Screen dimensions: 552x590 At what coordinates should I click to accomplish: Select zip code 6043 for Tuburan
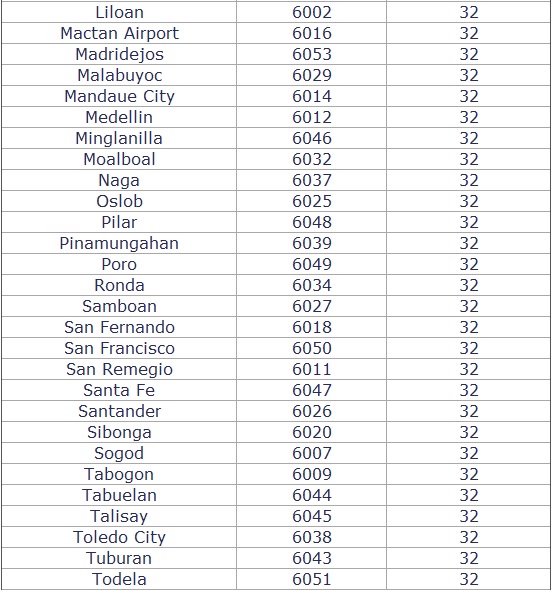pyautogui.click(x=312, y=558)
